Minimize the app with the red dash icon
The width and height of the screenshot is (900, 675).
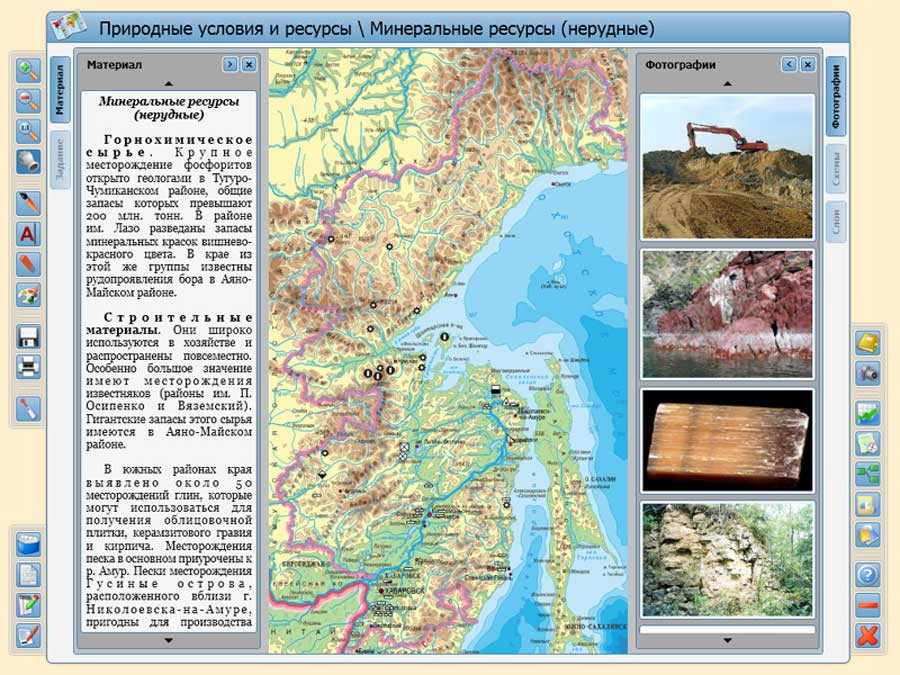pos(868,605)
